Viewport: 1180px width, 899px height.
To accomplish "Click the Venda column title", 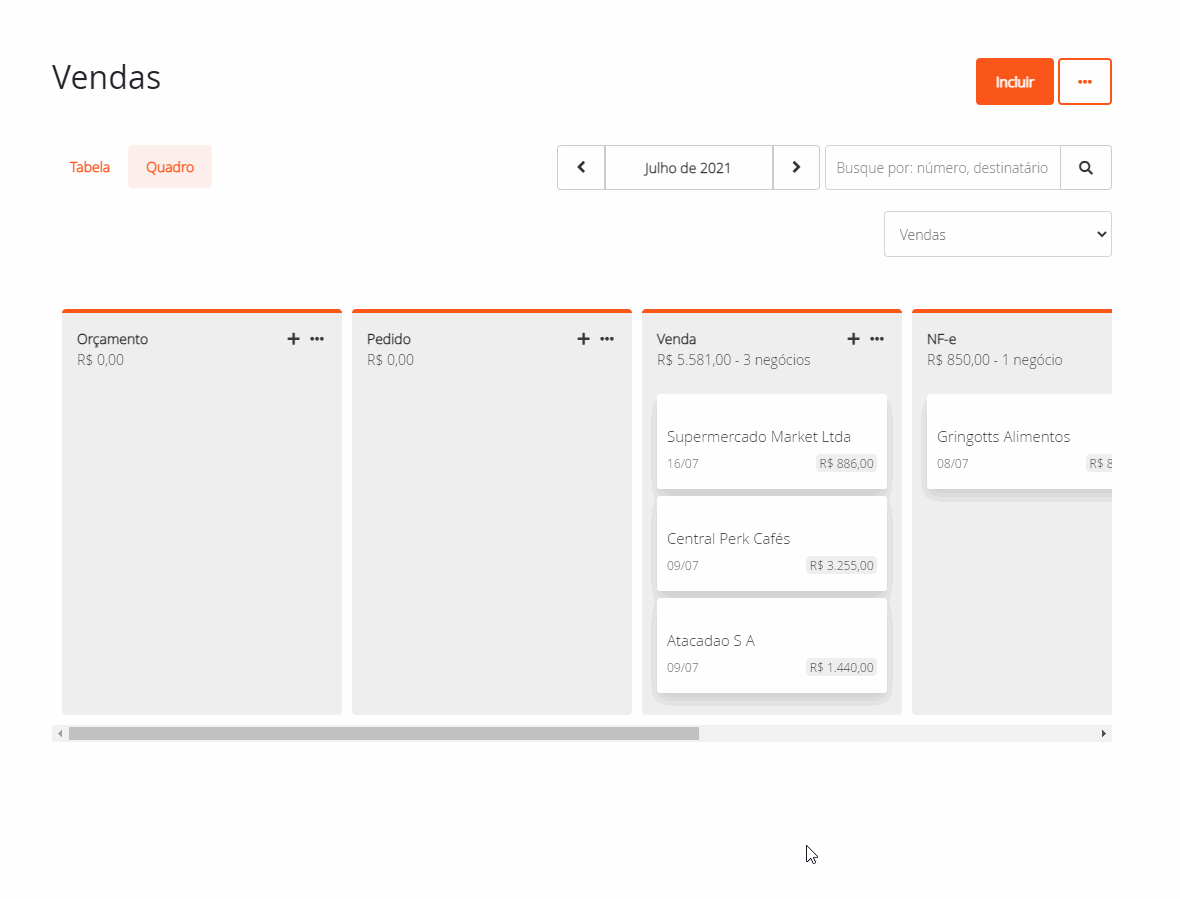I will (x=677, y=339).
